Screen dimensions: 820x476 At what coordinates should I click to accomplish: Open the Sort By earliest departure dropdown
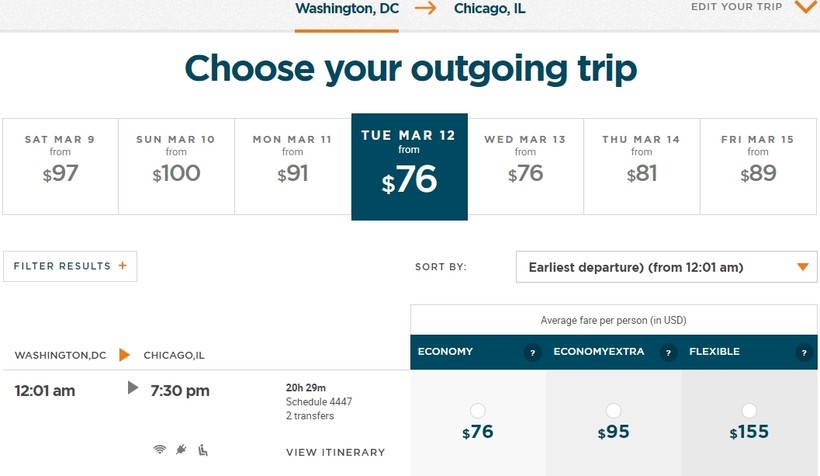point(667,267)
